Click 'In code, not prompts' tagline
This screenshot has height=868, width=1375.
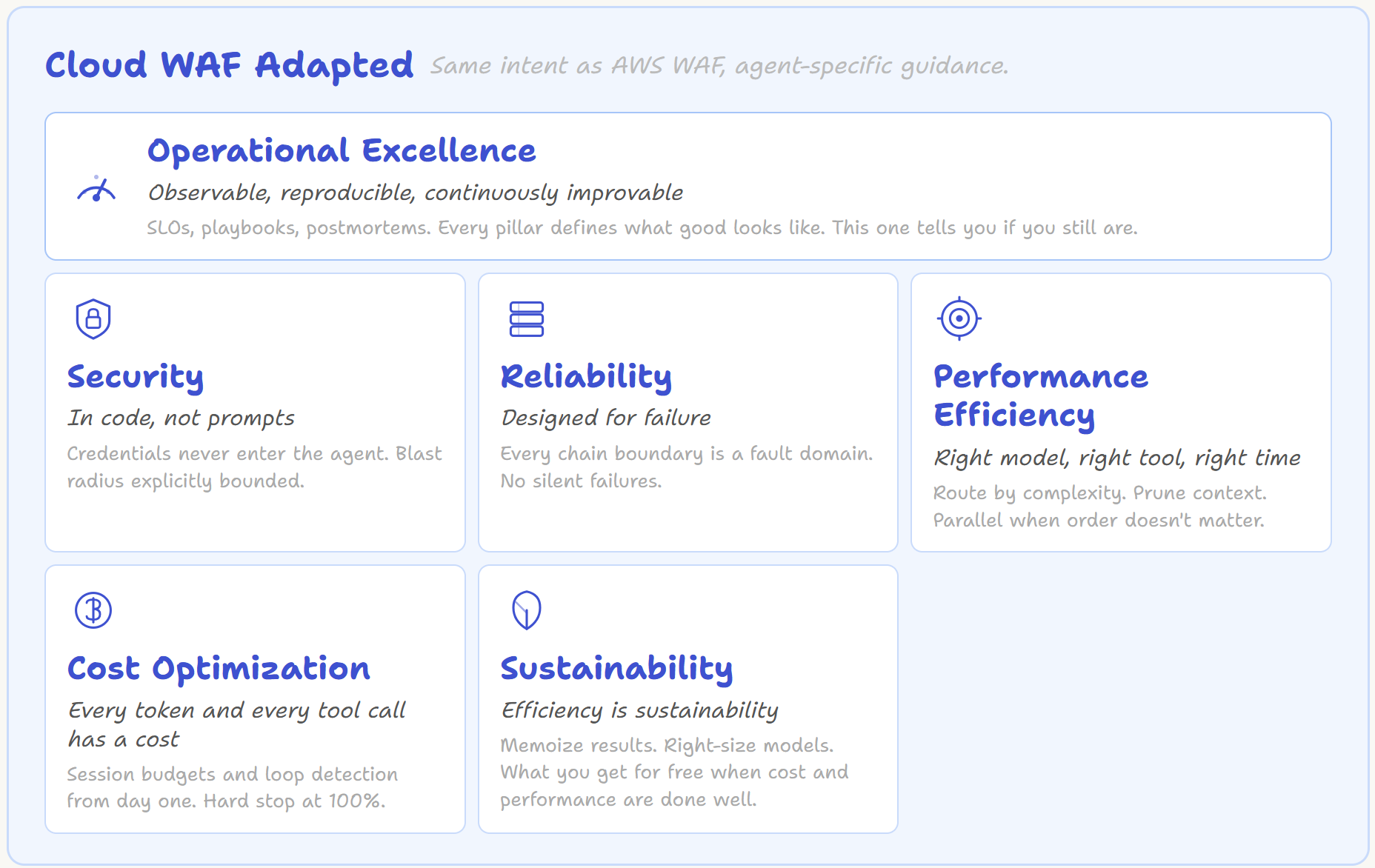pyautogui.click(x=182, y=418)
